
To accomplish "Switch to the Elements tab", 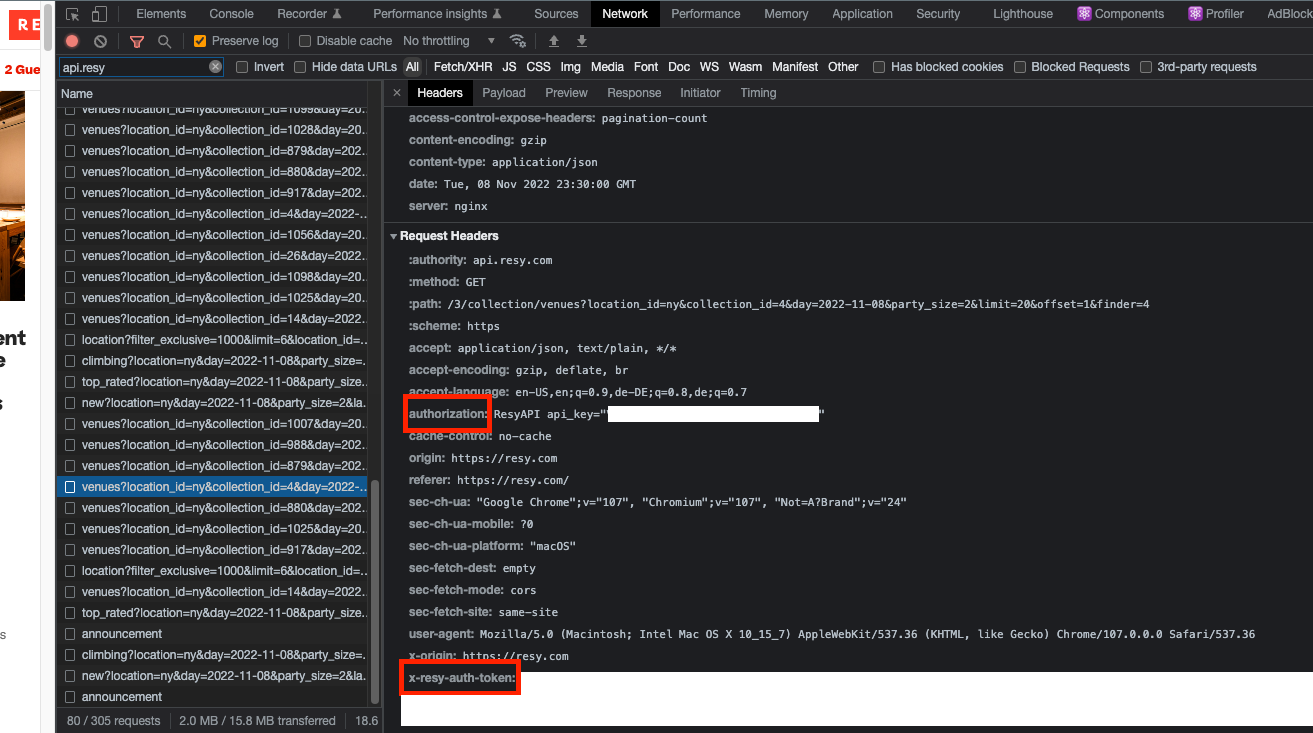I will pyautogui.click(x=161, y=14).
